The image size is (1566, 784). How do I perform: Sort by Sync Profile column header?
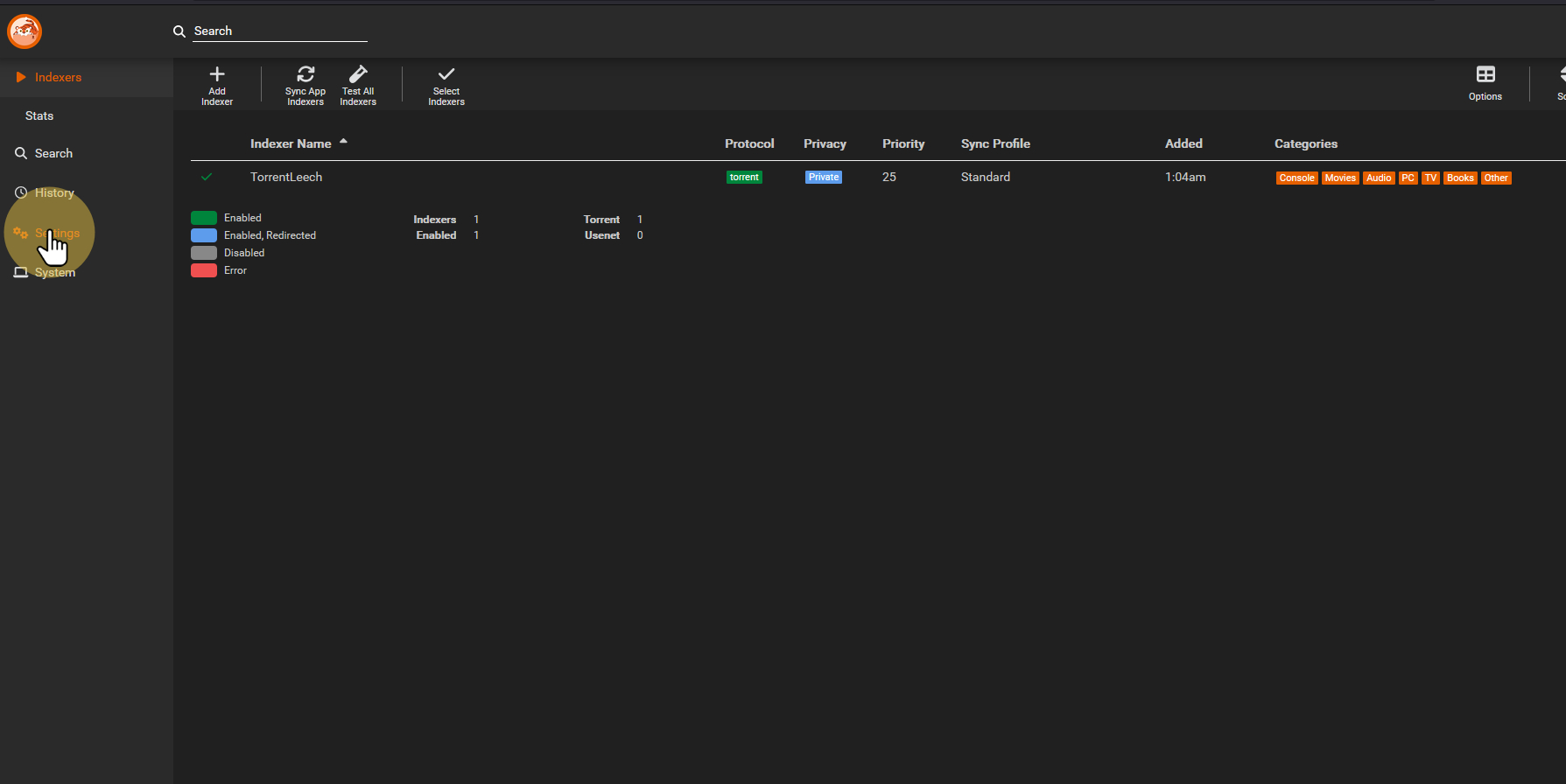995,143
